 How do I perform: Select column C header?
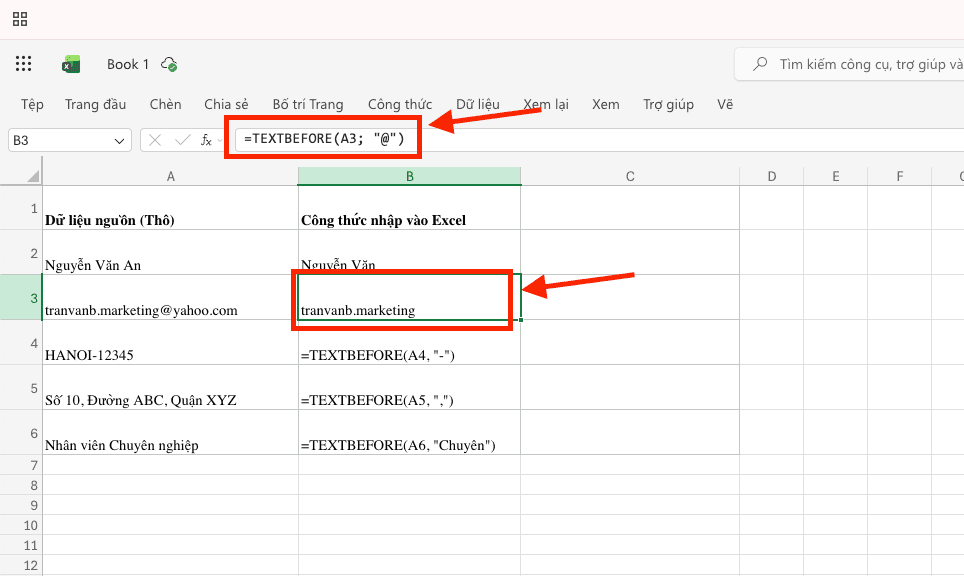coord(630,176)
